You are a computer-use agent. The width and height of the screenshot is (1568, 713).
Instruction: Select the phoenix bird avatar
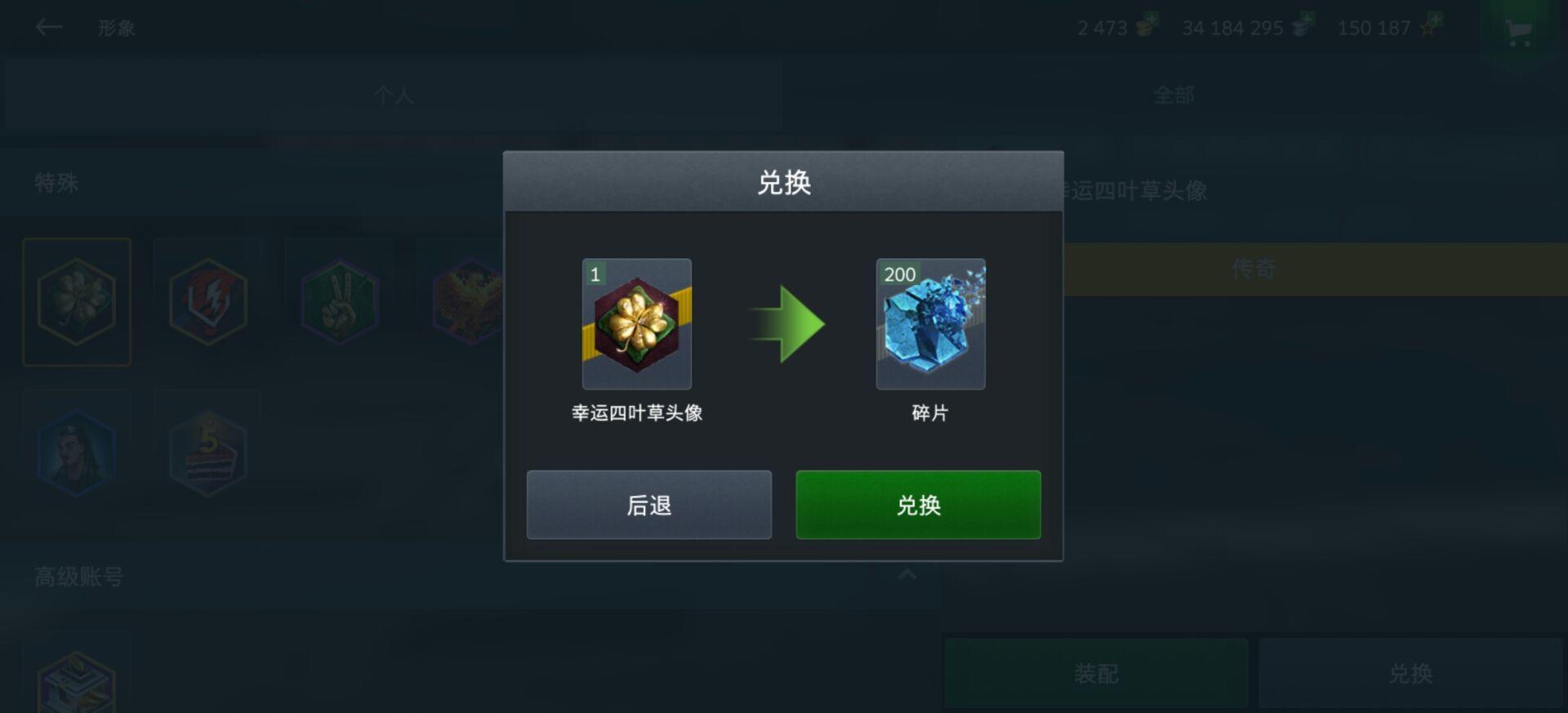pyautogui.click(x=461, y=301)
